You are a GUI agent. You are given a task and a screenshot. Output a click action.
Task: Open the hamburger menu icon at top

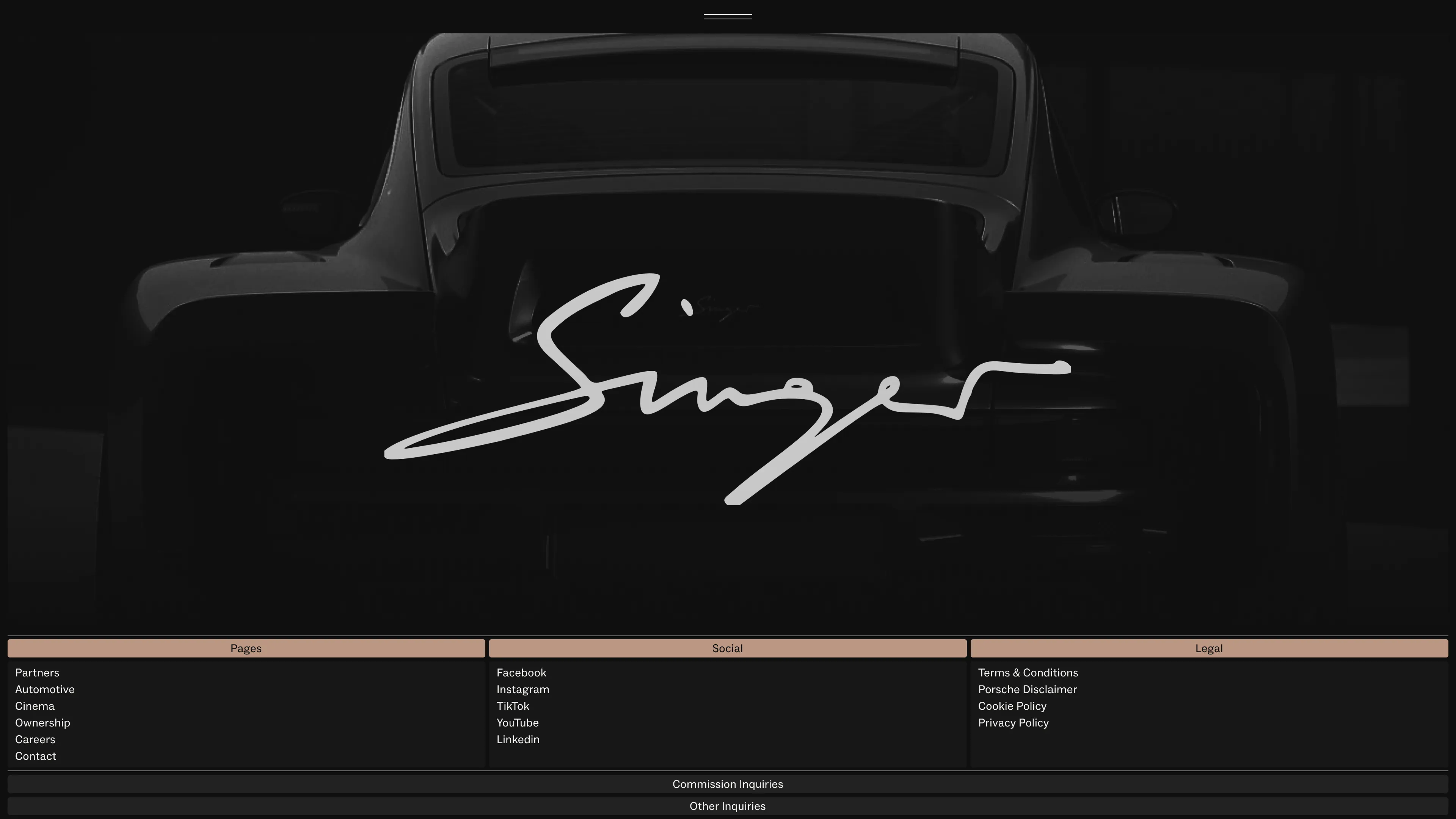coord(728,16)
